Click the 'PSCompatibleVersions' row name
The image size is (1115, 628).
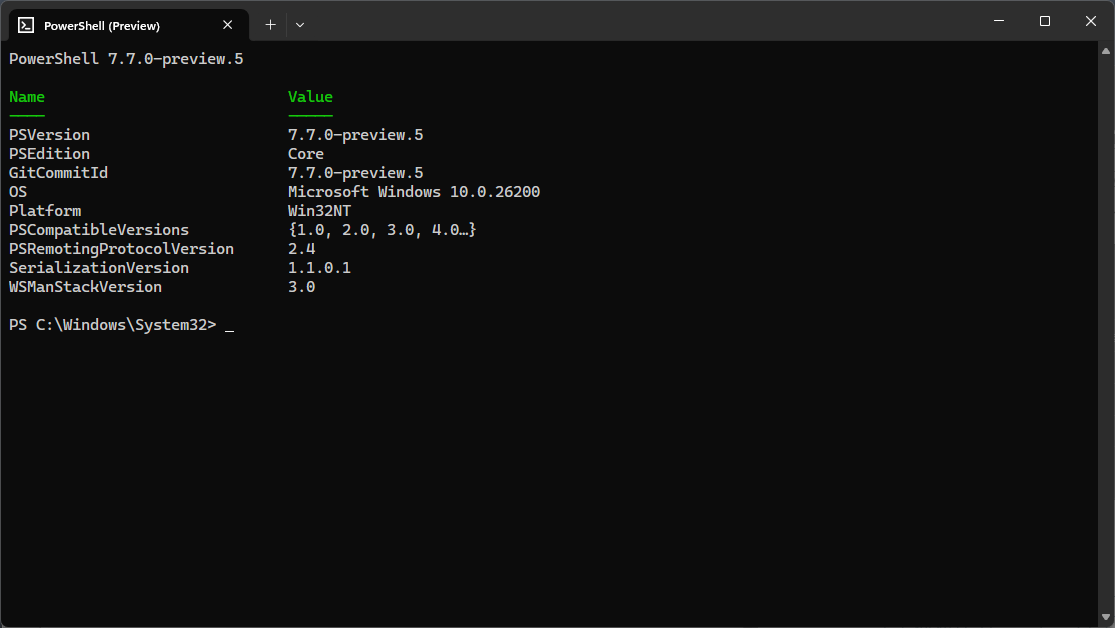pyautogui.click(x=99, y=230)
